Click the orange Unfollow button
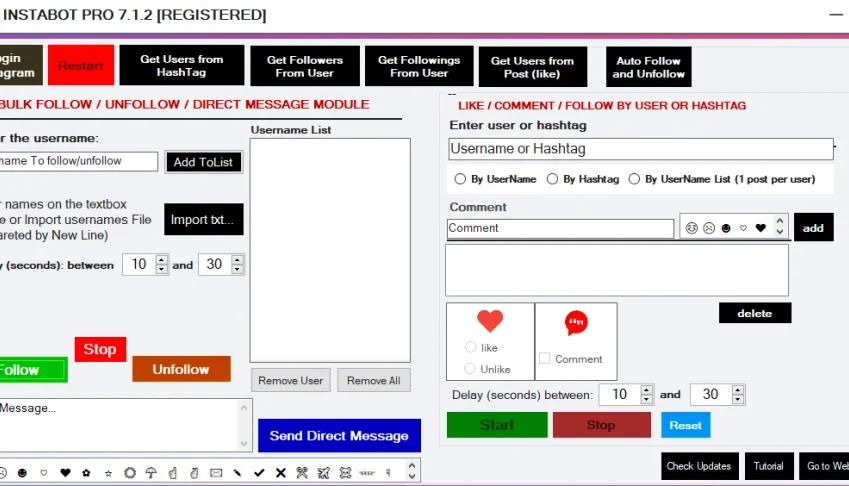This screenshot has width=849, height=486. [x=181, y=369]
